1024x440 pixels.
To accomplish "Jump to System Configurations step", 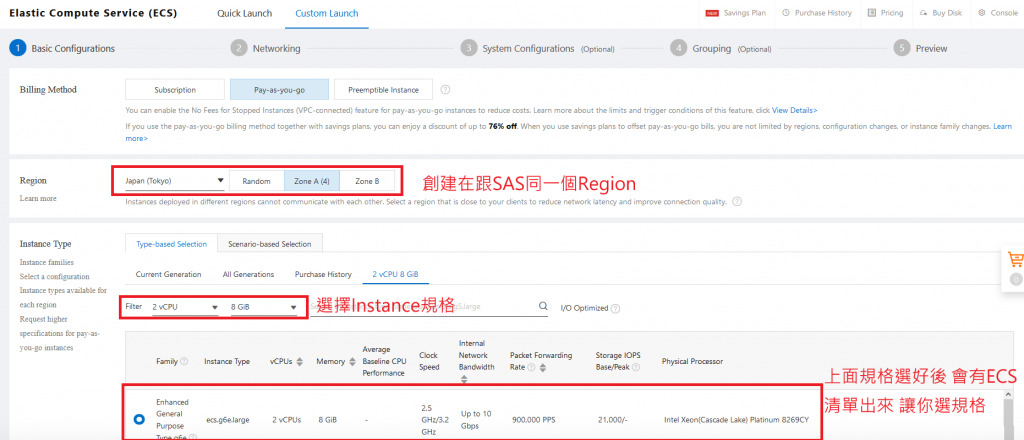I will pos(537,48).
